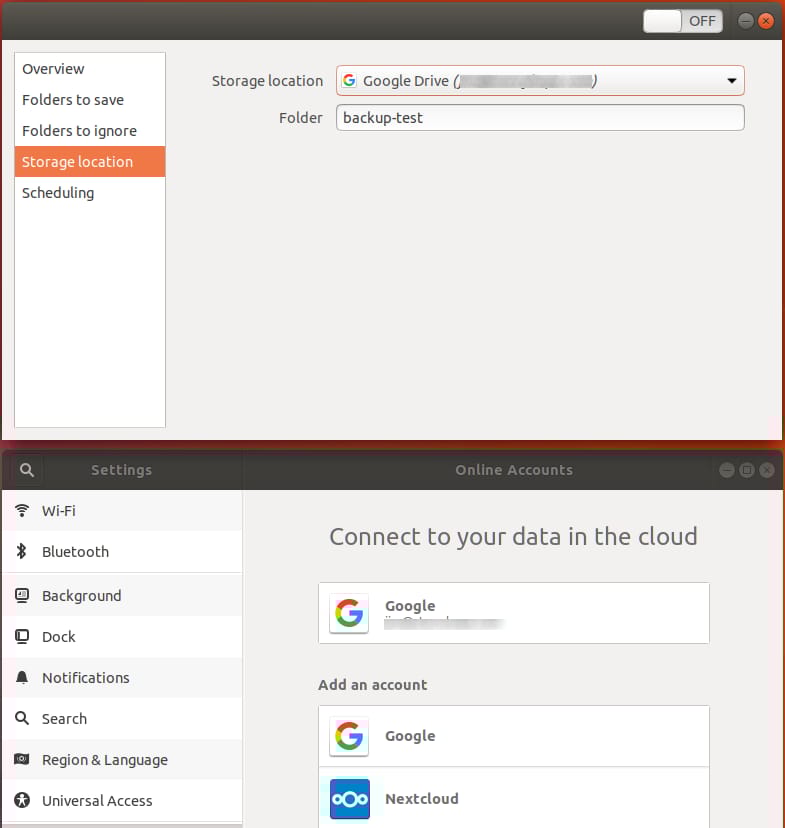Select Folders to save
The image size is (785, 828).
pos(73,100)
